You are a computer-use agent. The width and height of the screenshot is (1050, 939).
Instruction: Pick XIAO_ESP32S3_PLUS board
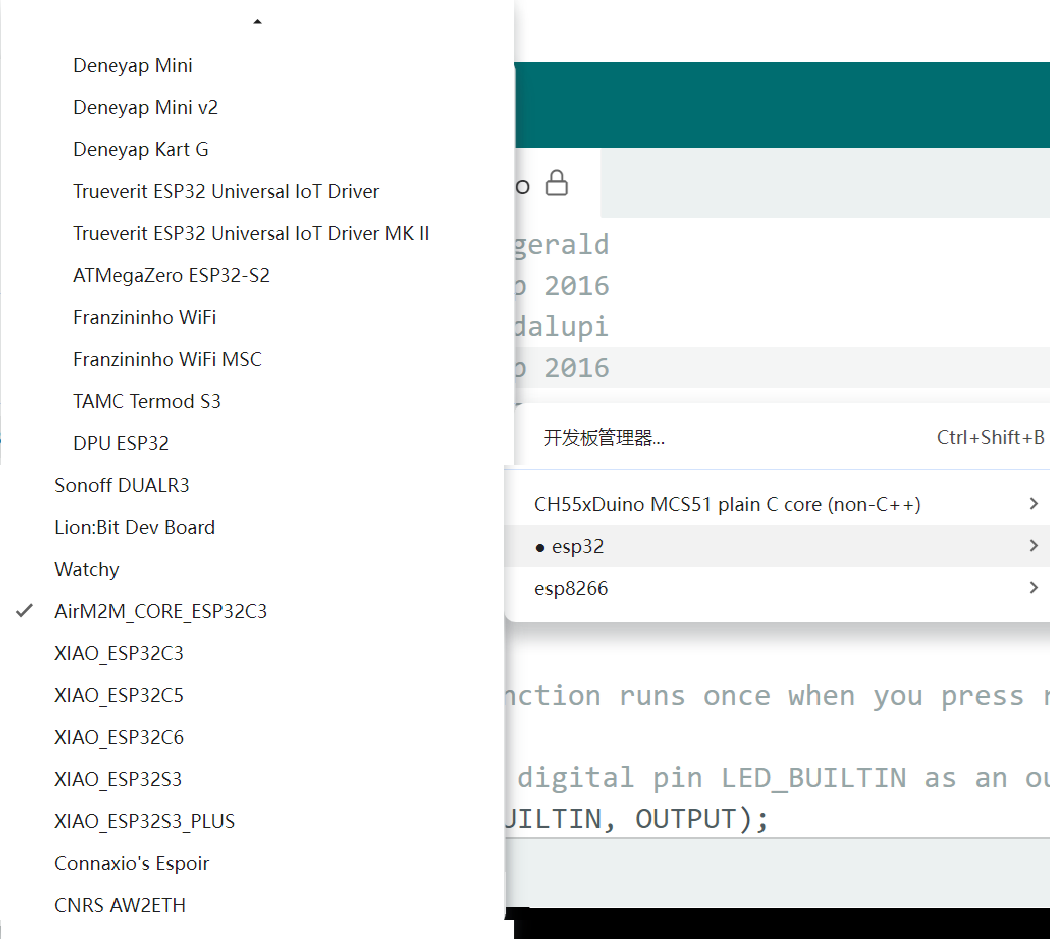coord(145,822)
